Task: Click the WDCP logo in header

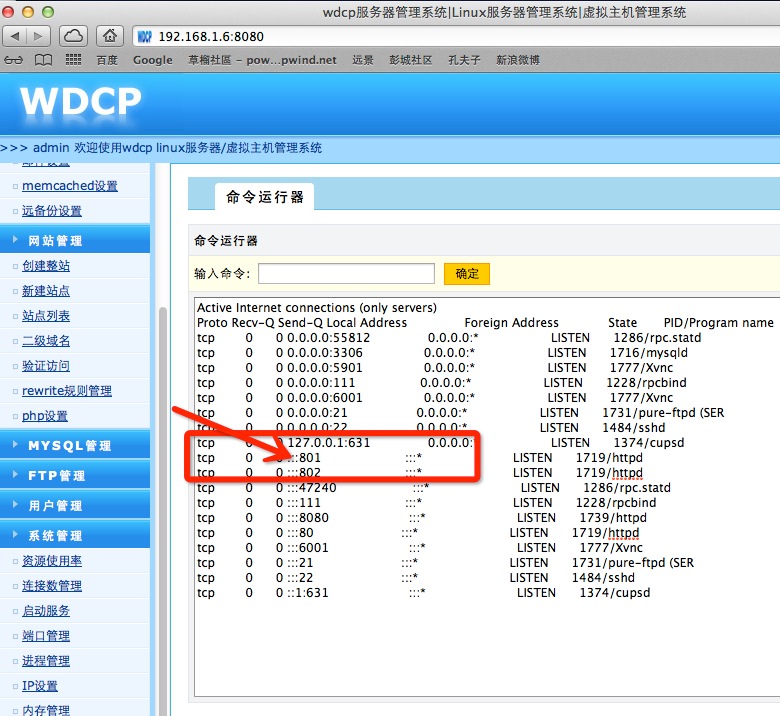Action: [x=80, y=101]
